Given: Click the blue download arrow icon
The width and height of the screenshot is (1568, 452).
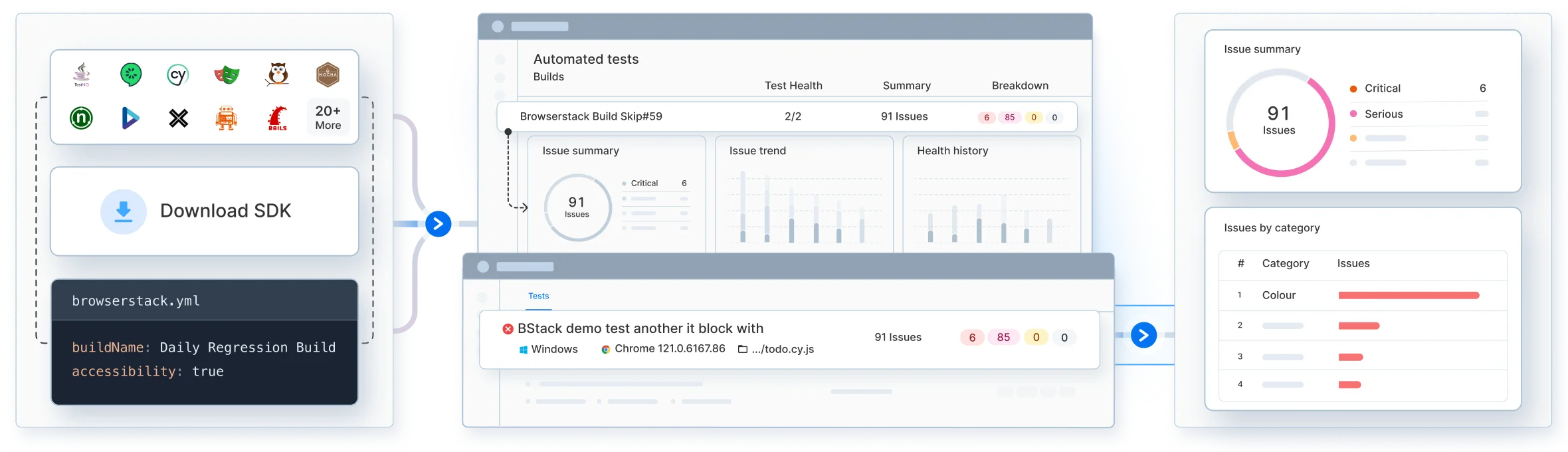Looking at the screenshot, I should [124, 211].
